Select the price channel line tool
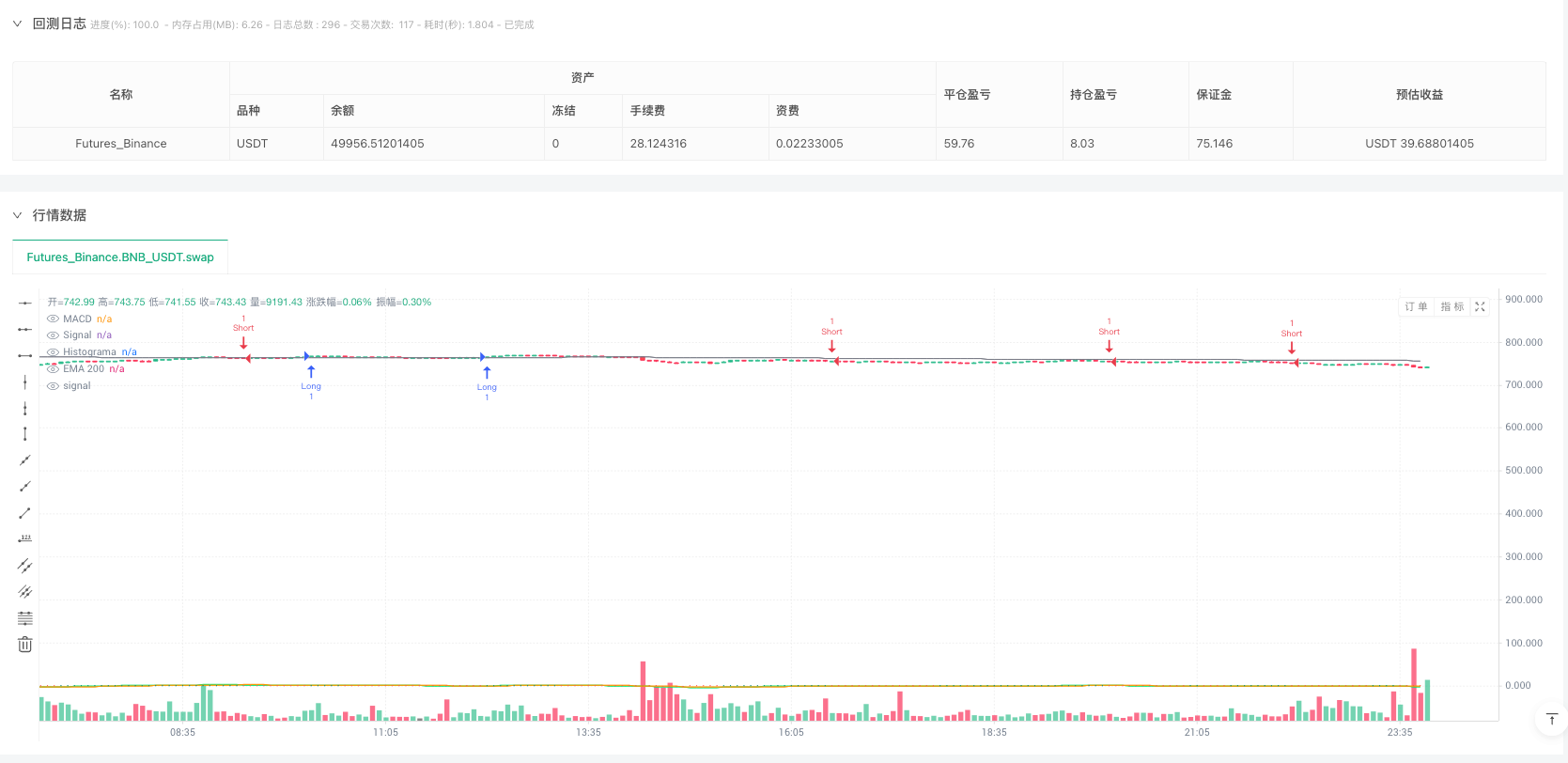The width and height of the screenshot is (1568, 763). click(x=25, y=566)
